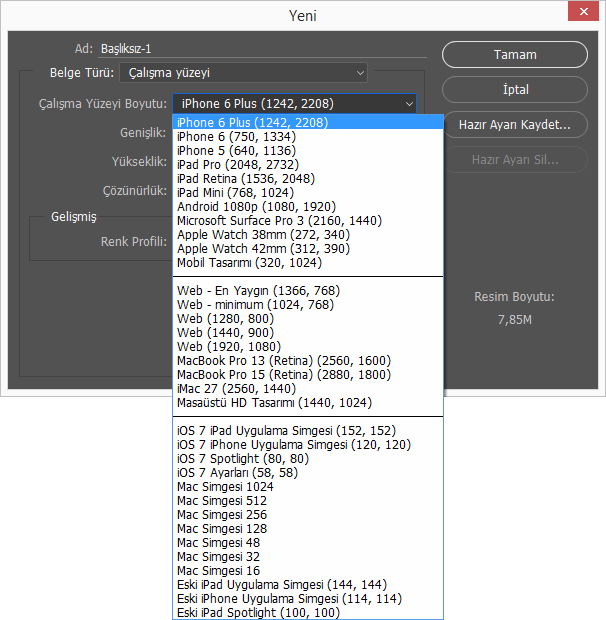606x620 pixels.
Task: Select Microsoft Surface Pro 3 preset
Action: click(x=308, y=221)
